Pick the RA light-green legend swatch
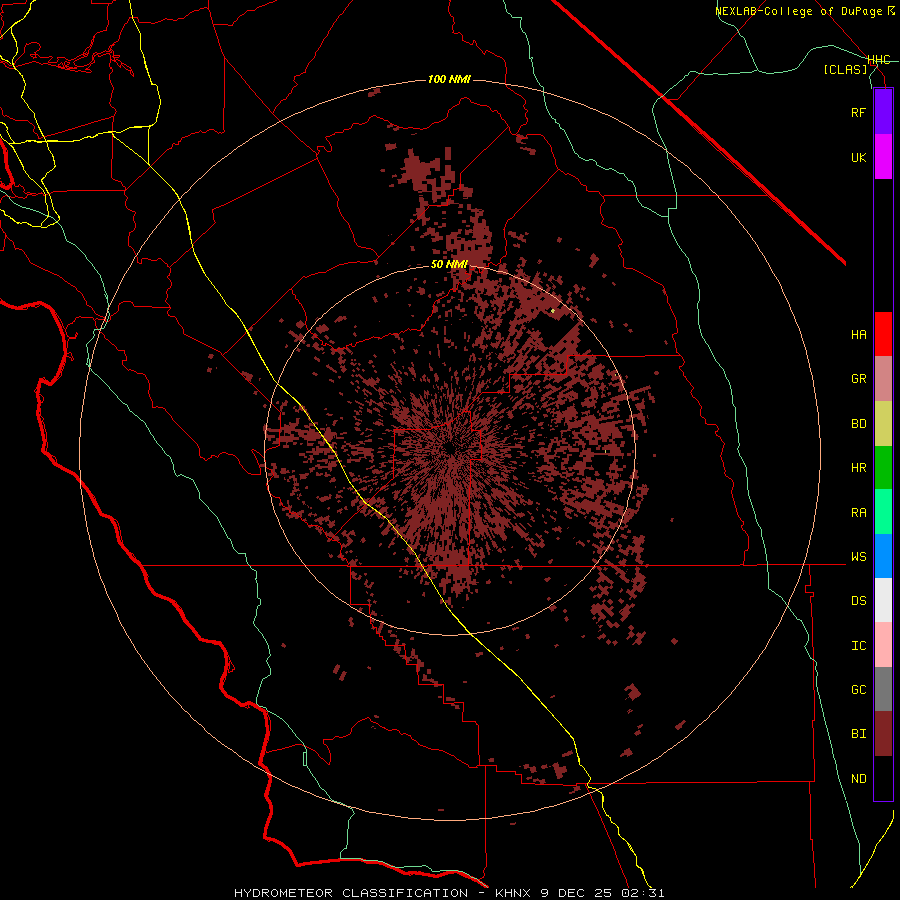This screenshot has width=900, height=900. coord(883,512)
